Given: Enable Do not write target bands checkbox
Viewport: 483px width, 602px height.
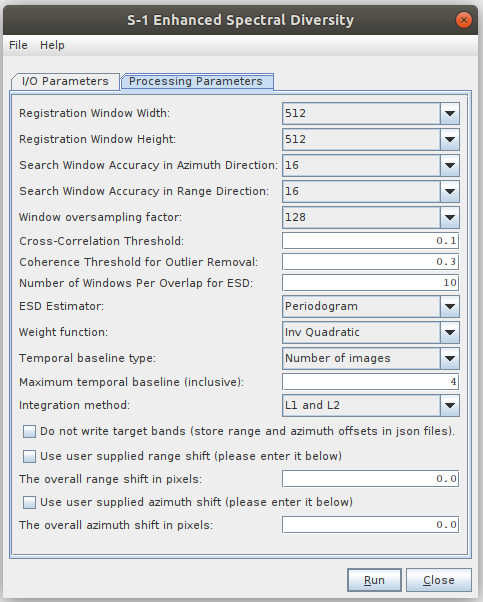Looking at the screenshot, I should click(x=30, y=431).
